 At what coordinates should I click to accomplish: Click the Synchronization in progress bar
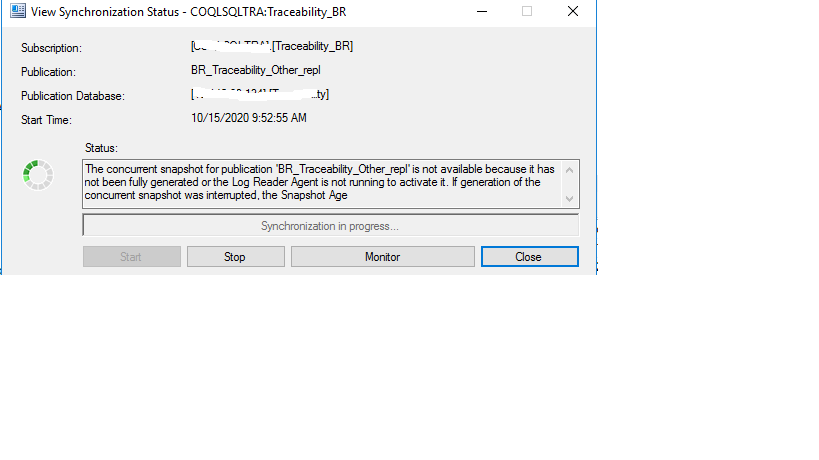tap(330, 226)
